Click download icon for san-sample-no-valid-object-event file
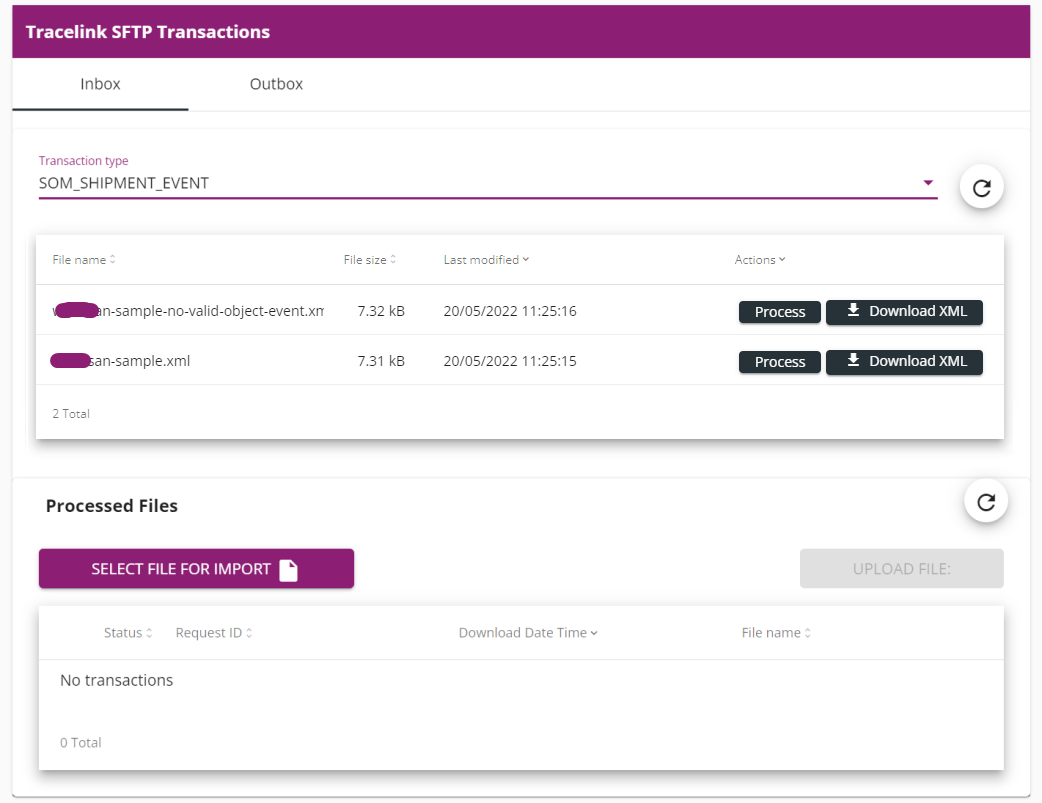This screenshot has width=1042, height=803. click(x=854, y=310)
